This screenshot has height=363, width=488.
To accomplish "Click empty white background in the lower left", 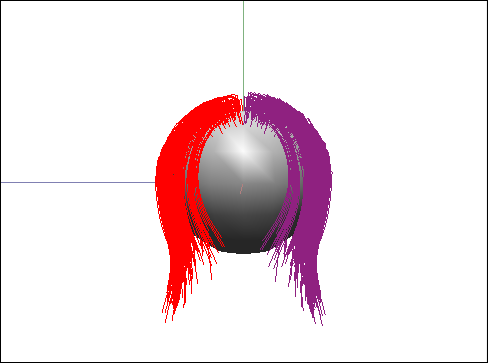I will click(77, 283).
